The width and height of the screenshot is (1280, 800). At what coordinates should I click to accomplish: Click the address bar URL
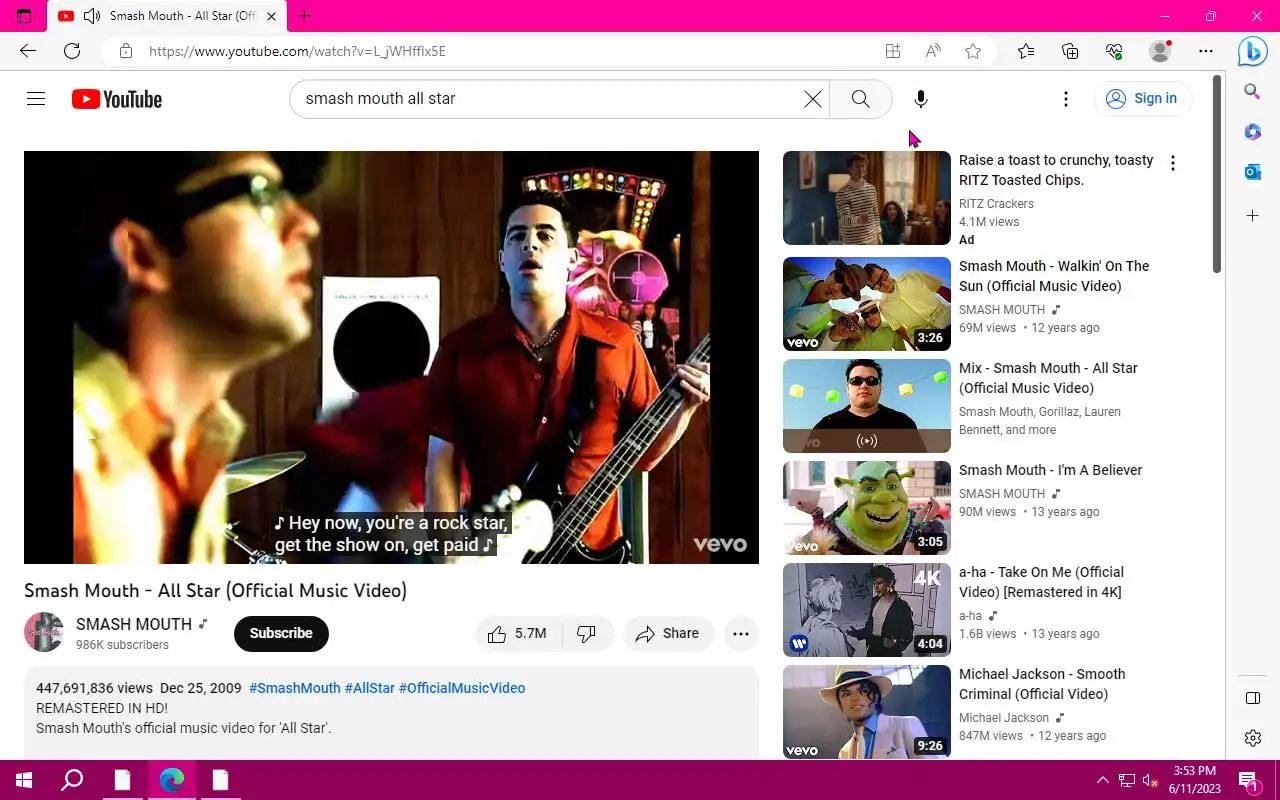tap(297, 51)
